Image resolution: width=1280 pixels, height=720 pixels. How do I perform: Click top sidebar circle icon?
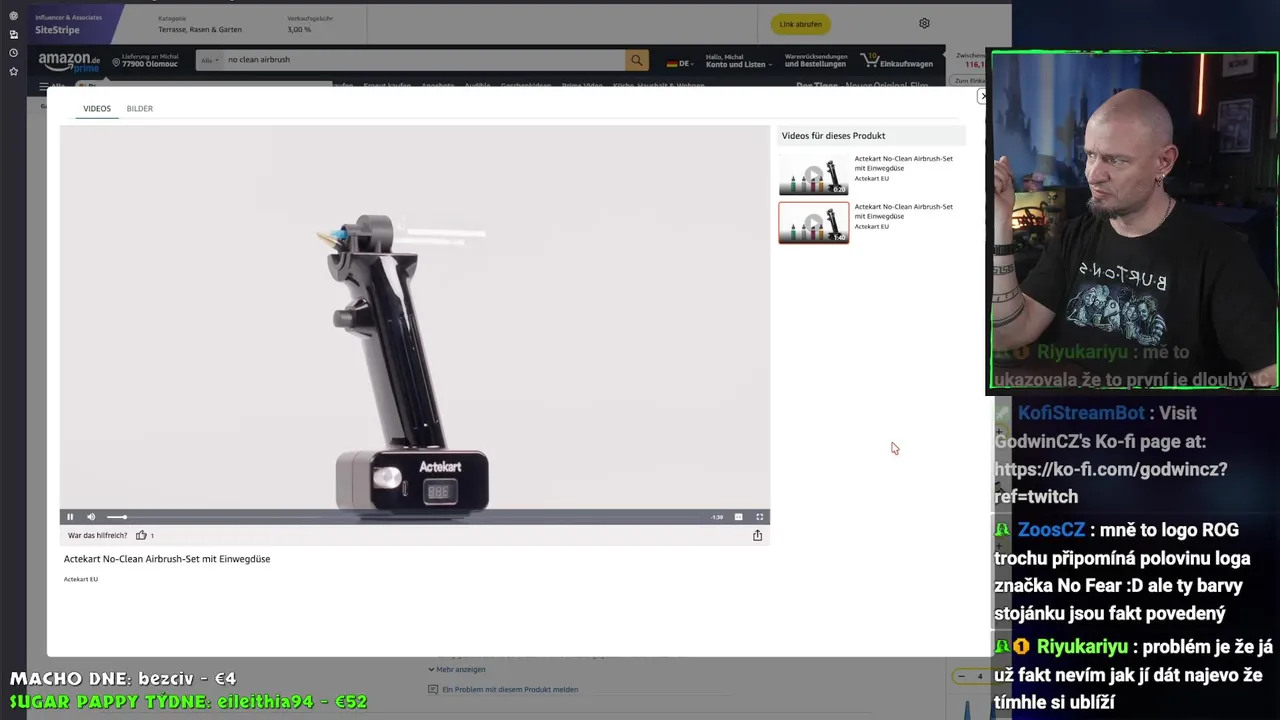point(13,16)
